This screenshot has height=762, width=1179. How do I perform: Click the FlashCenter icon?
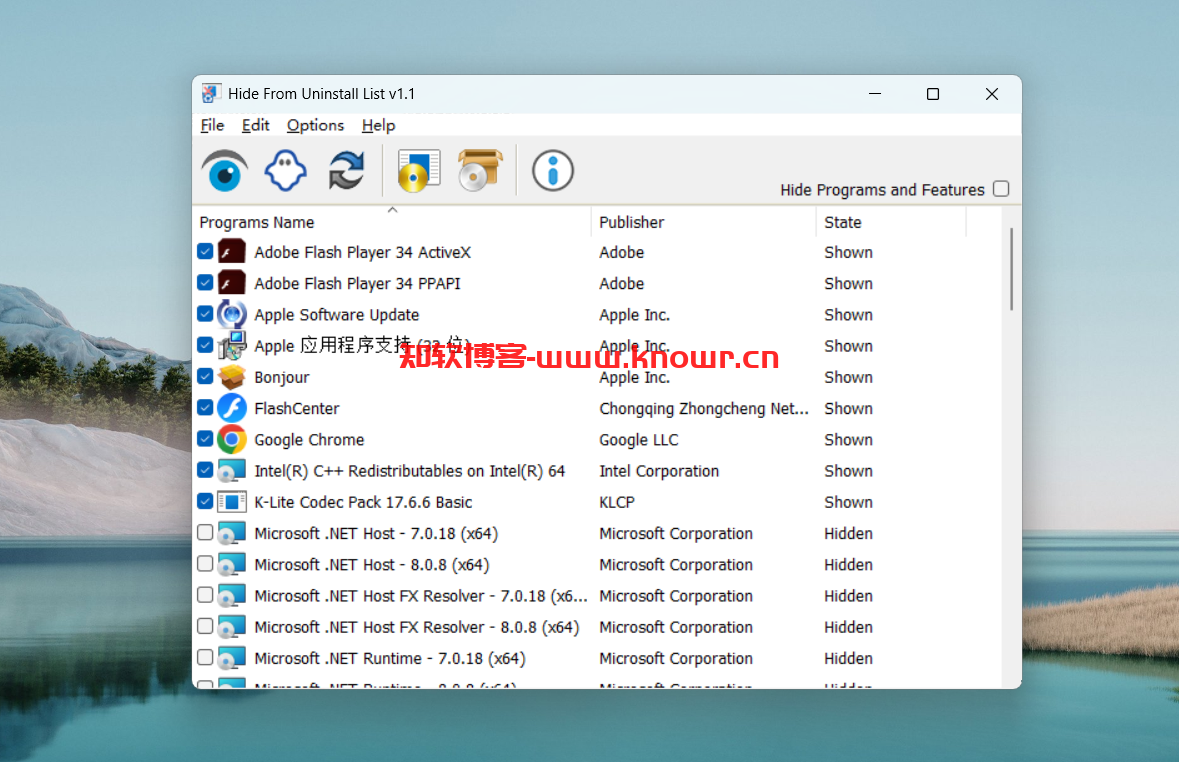[x=232, y=408]
